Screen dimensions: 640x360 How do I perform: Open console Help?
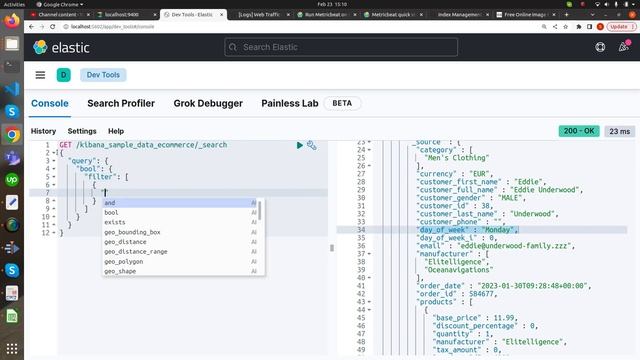pos(116,131)
